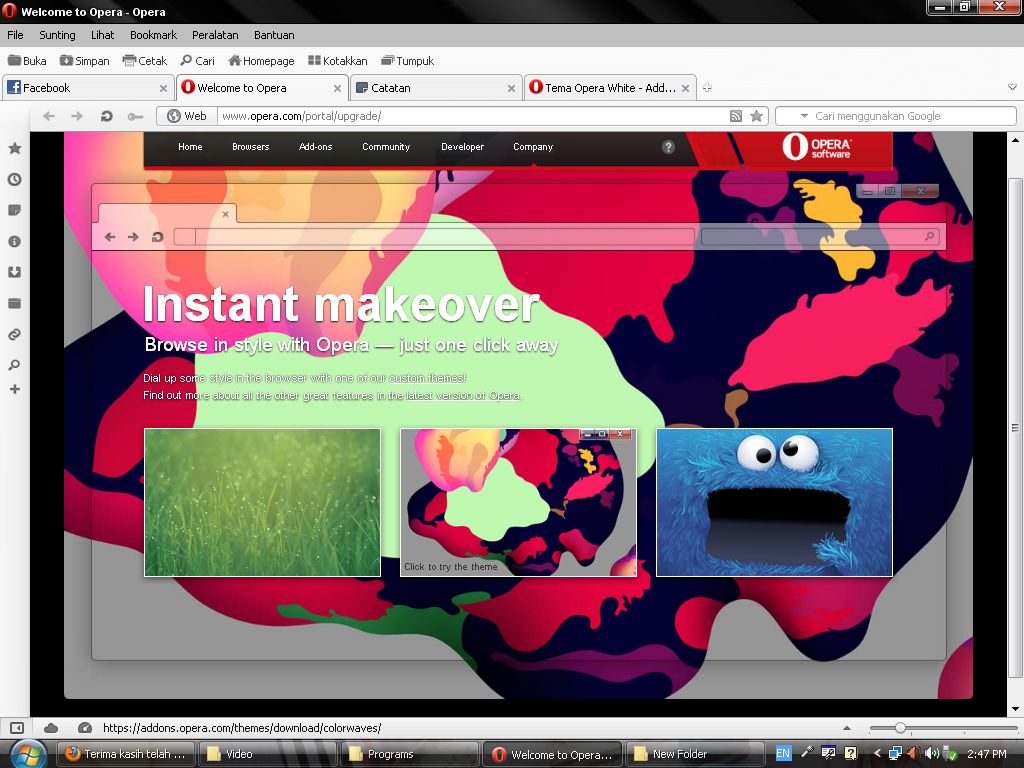The image size is (1024, 768).
Task: Switch to the Programs taskbar window
Action: (x=409, y=754)
